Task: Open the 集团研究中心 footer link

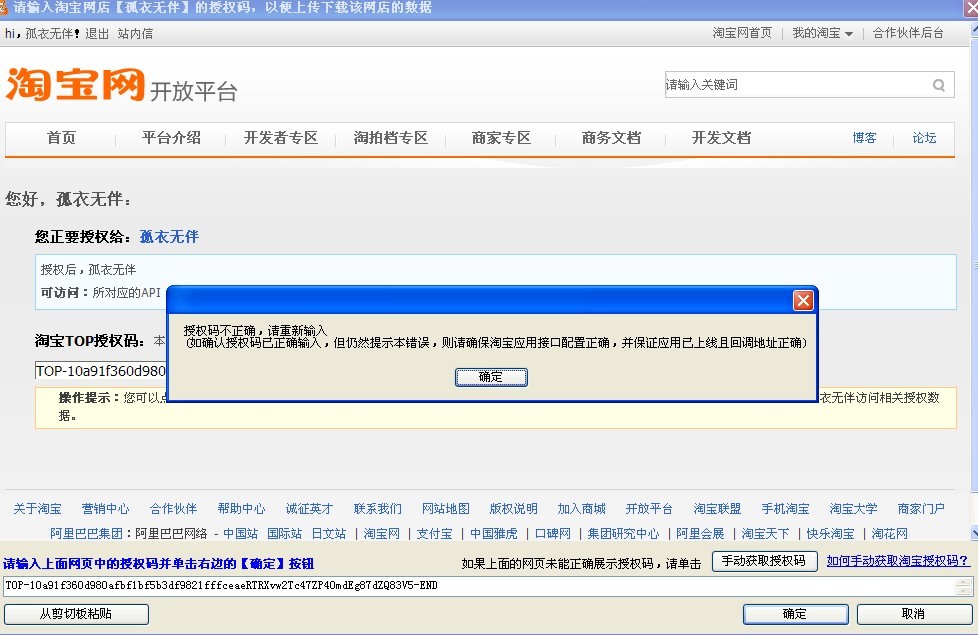Action: point(623,534)
